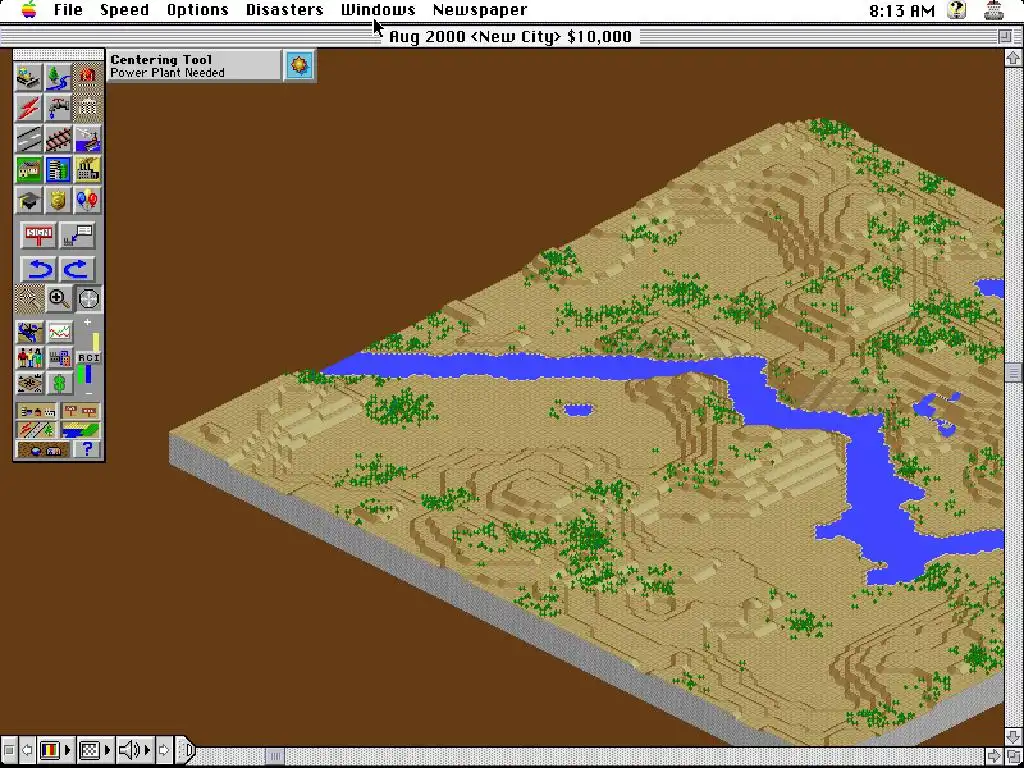Viewport: 1024px width, 768px height.
Task: Click the city window title bar text
Action: 510,37
